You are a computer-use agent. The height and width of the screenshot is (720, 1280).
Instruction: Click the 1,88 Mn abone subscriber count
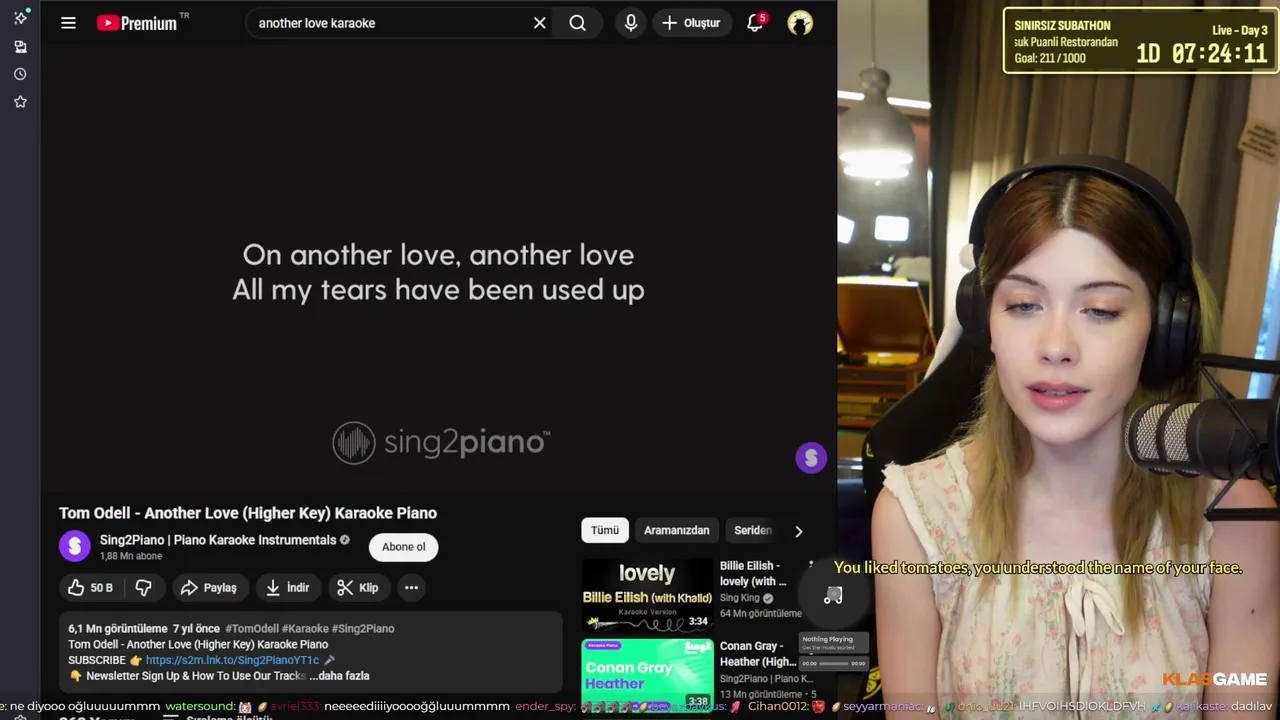(130, 556)
